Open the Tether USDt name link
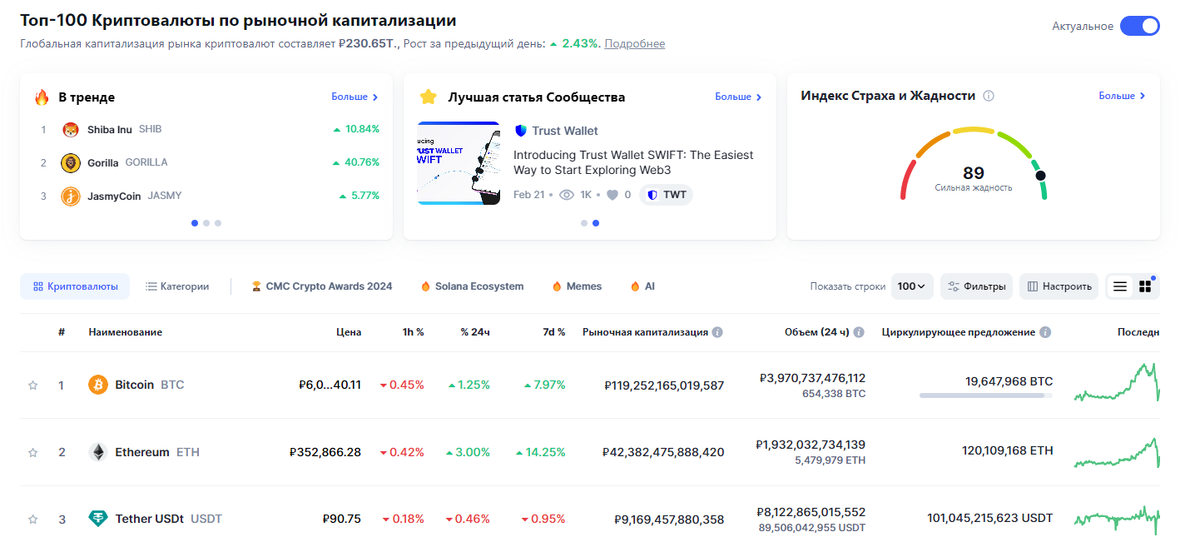 tap(168, 519)
